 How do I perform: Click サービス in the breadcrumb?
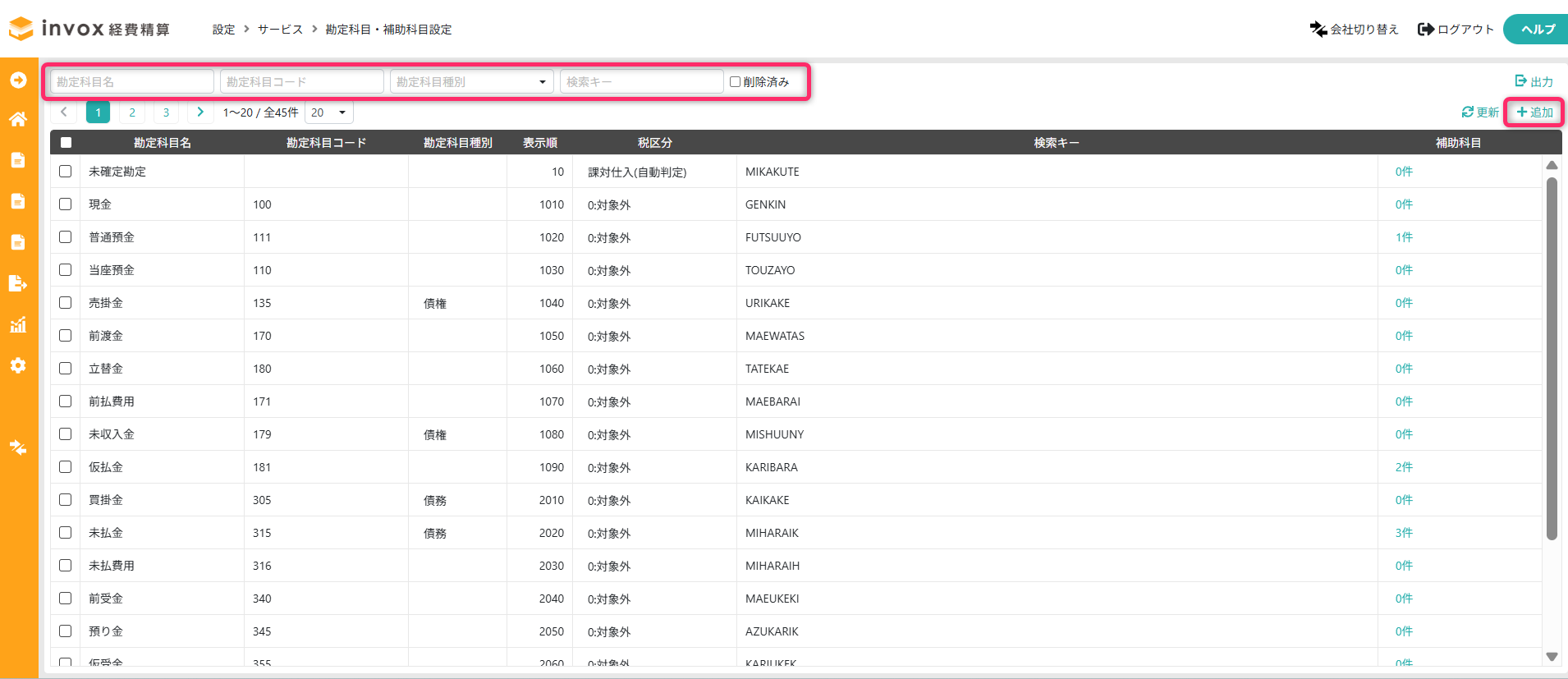[280, 30]
